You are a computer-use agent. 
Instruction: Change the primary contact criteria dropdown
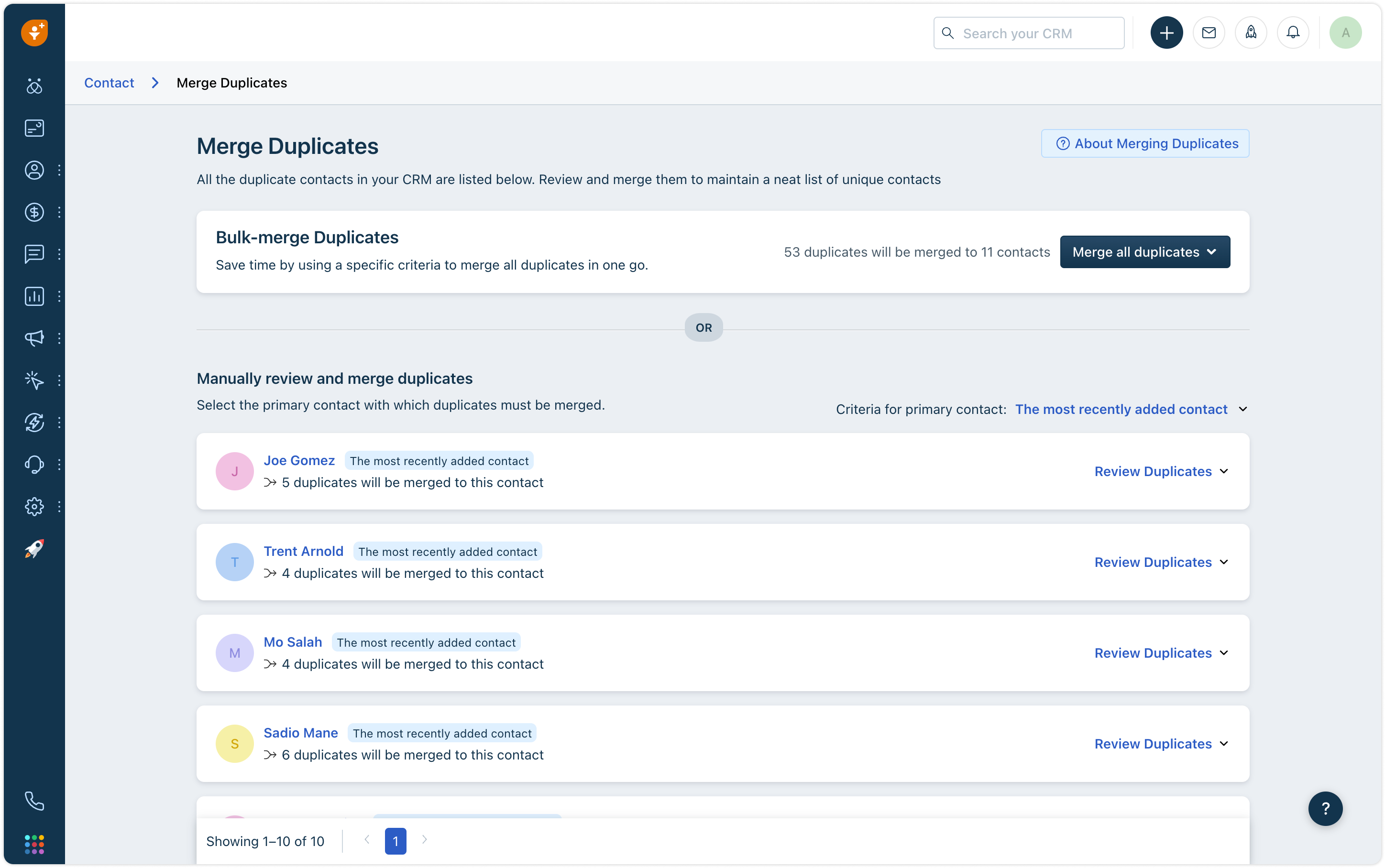point(1130,409)
